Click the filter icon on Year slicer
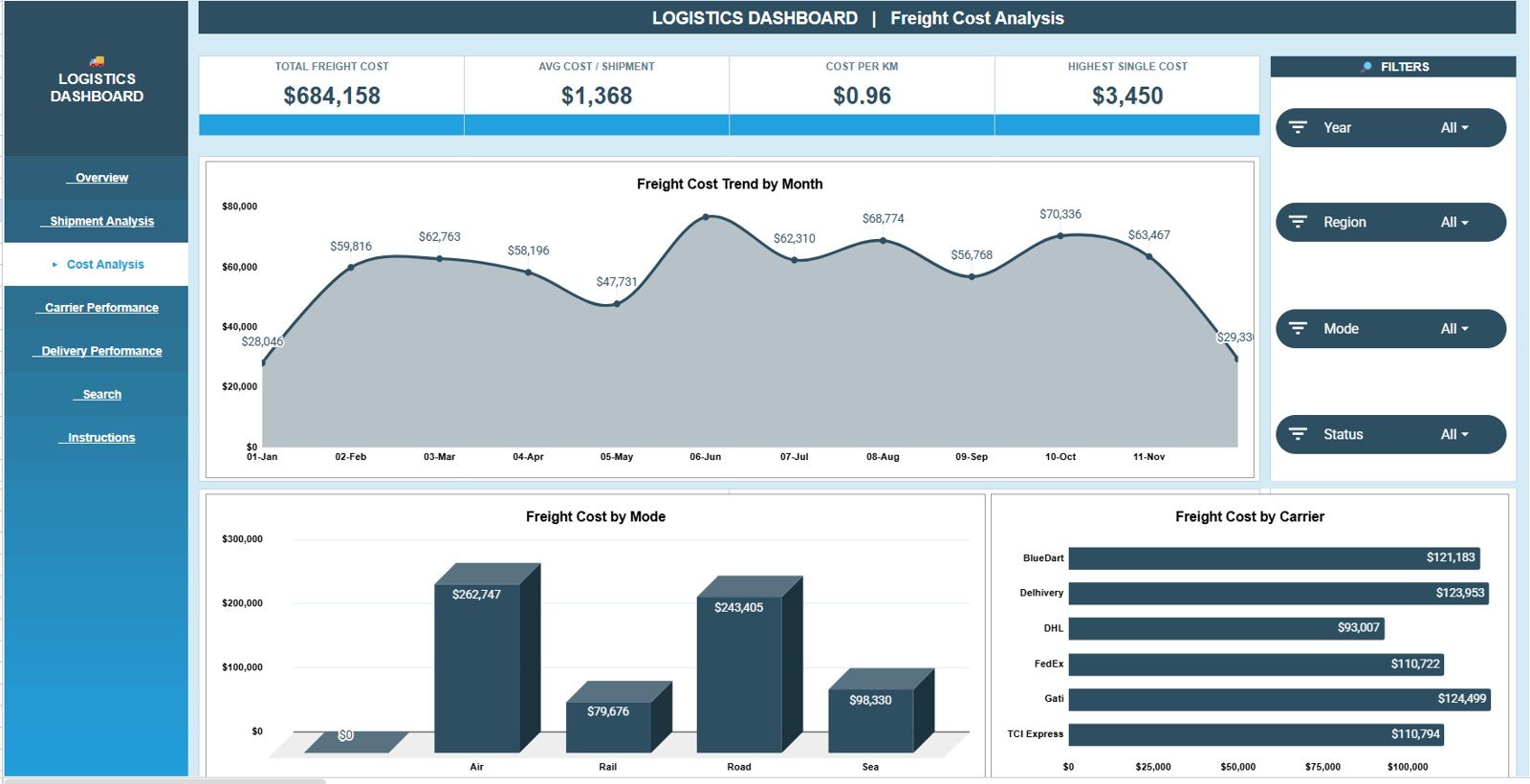 pyautogui.click(x=1298, y=127)
